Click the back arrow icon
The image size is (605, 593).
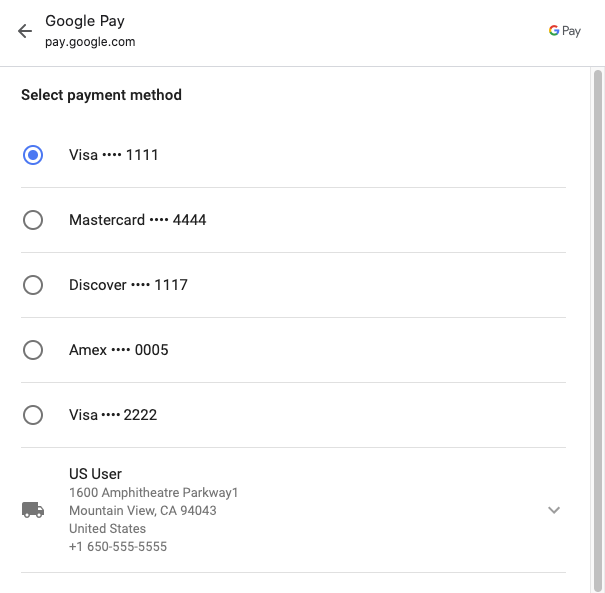pyautogui.click(x=25, y=31)
